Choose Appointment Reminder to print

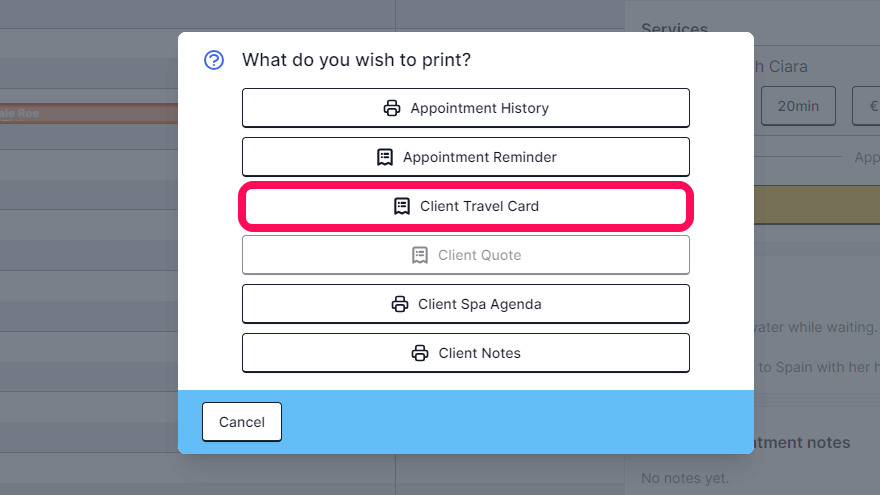pos(466,157)
